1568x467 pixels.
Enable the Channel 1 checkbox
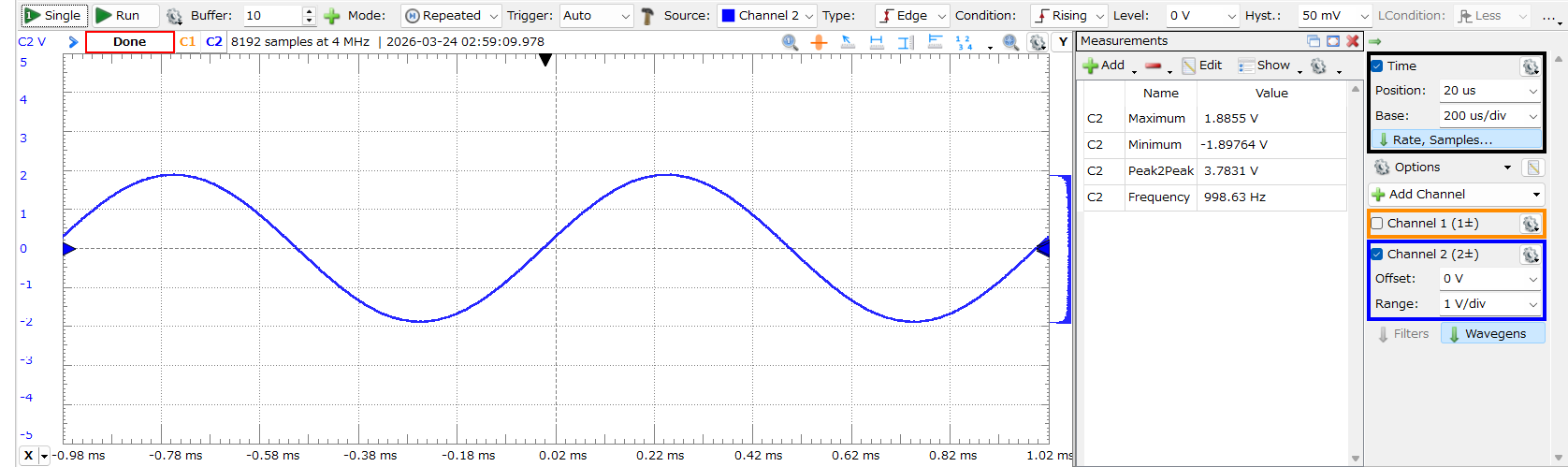pos(1377,224)
